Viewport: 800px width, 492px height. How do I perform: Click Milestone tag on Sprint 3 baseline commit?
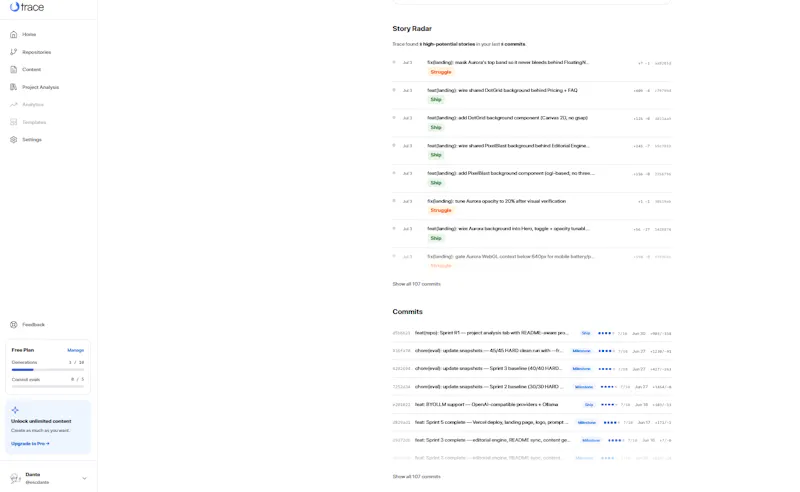tap(582, 369)
